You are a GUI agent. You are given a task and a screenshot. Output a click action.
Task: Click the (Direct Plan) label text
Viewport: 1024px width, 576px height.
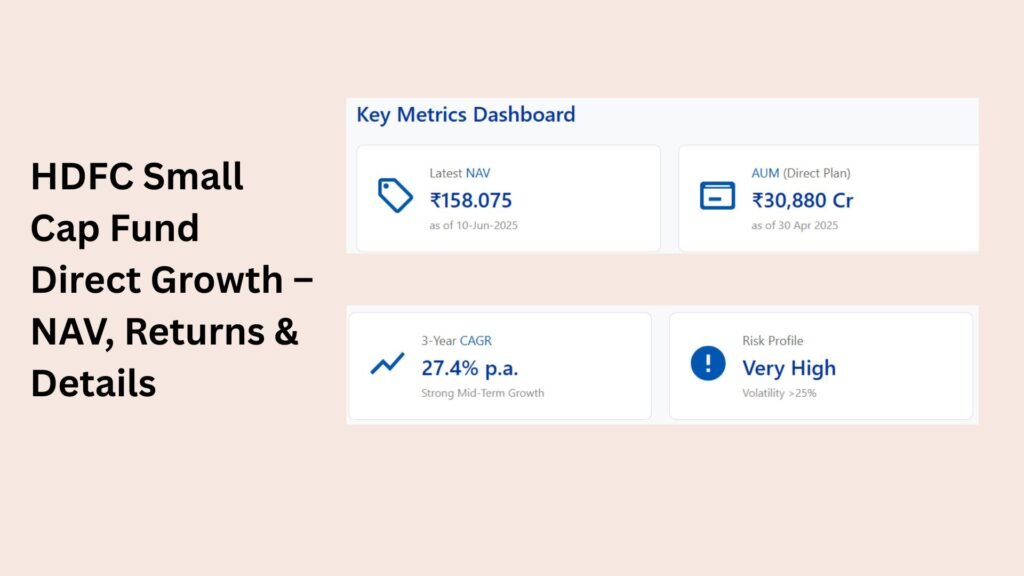click(817, 173)
